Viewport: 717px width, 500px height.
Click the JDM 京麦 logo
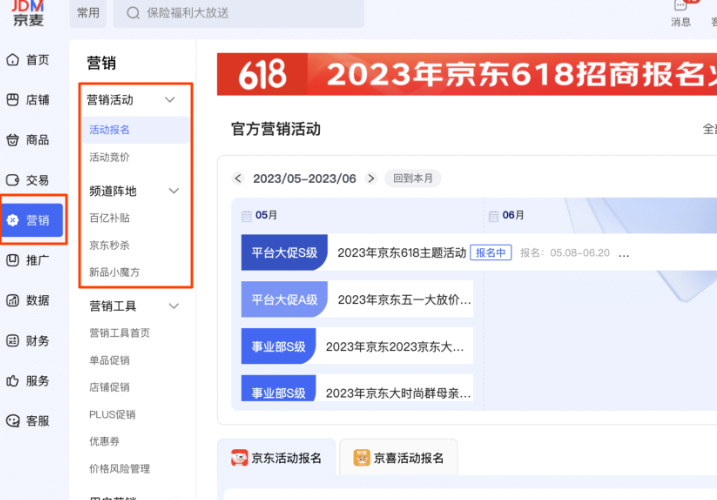coord(28,13)
